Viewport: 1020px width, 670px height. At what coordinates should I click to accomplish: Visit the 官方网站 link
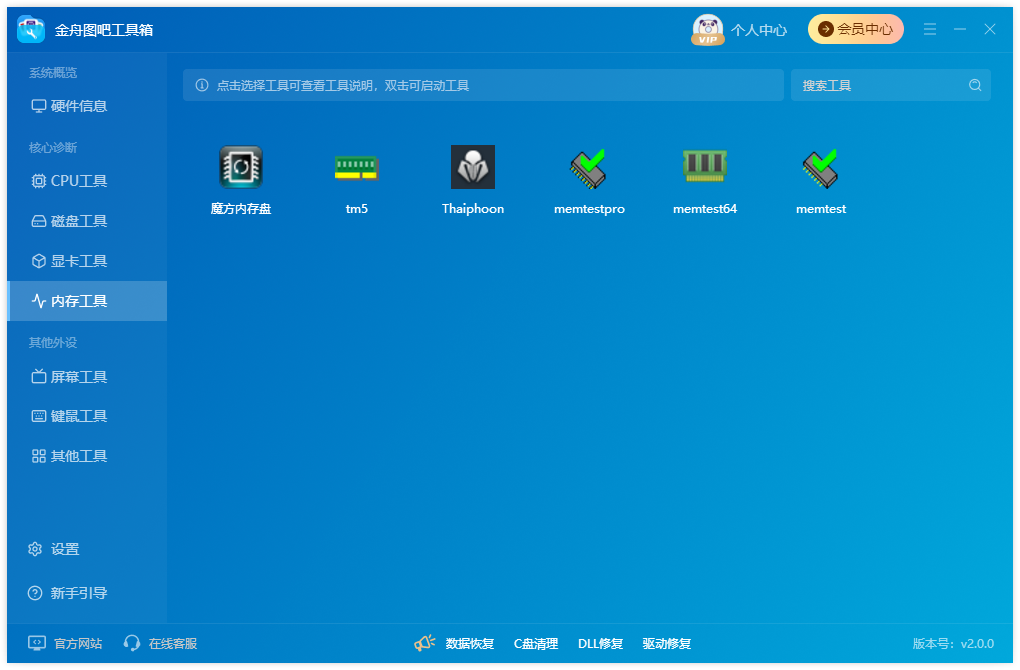[65, 643]
